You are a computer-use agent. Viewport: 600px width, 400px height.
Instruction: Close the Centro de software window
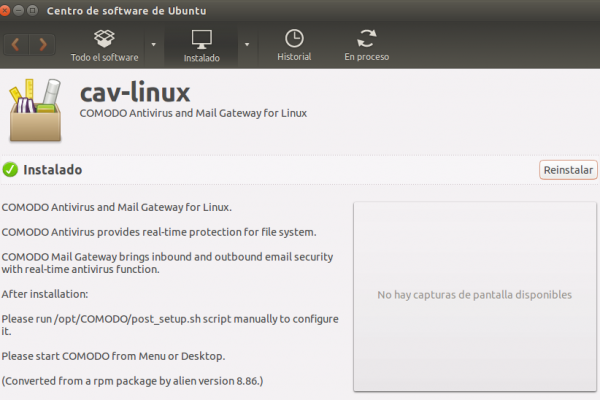4,10
